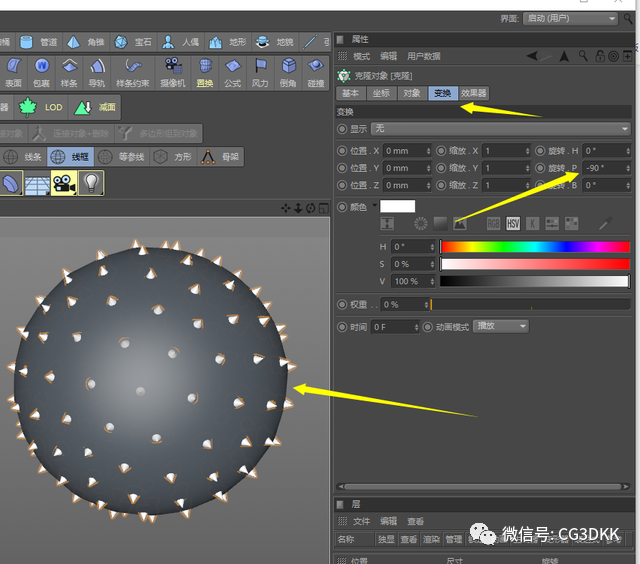Choose the 公式 formula deformer
The height and width of the screenshot is (564, 640).
pos(233,73)
